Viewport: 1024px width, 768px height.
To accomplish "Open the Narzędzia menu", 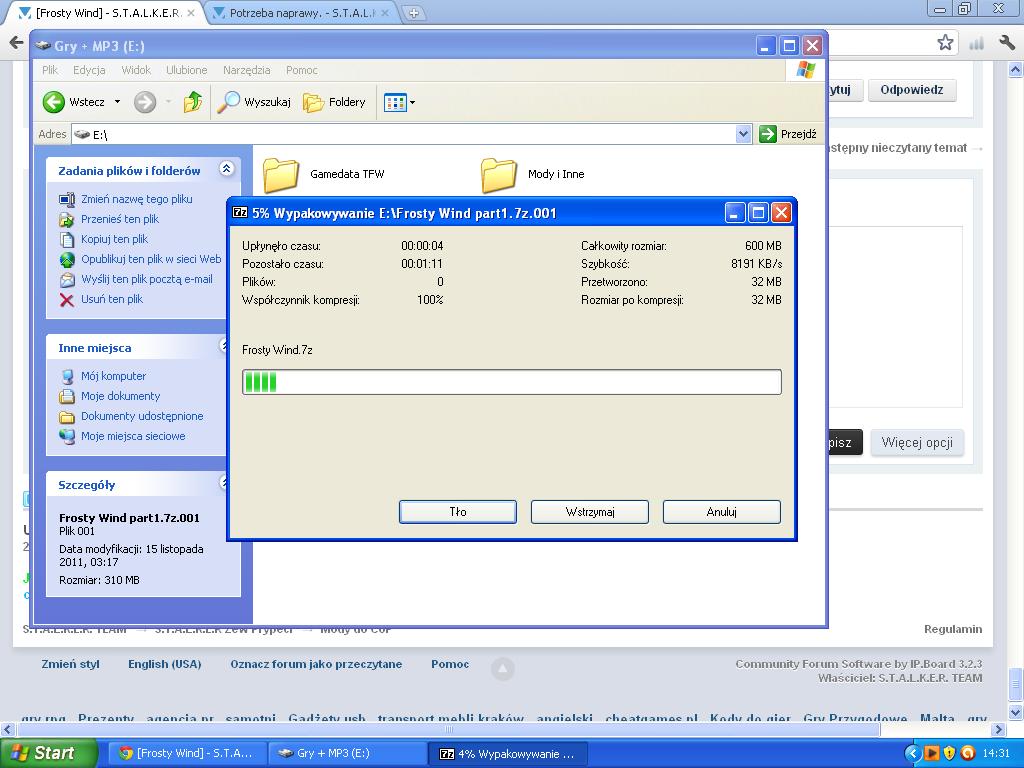I will [246, 70].
